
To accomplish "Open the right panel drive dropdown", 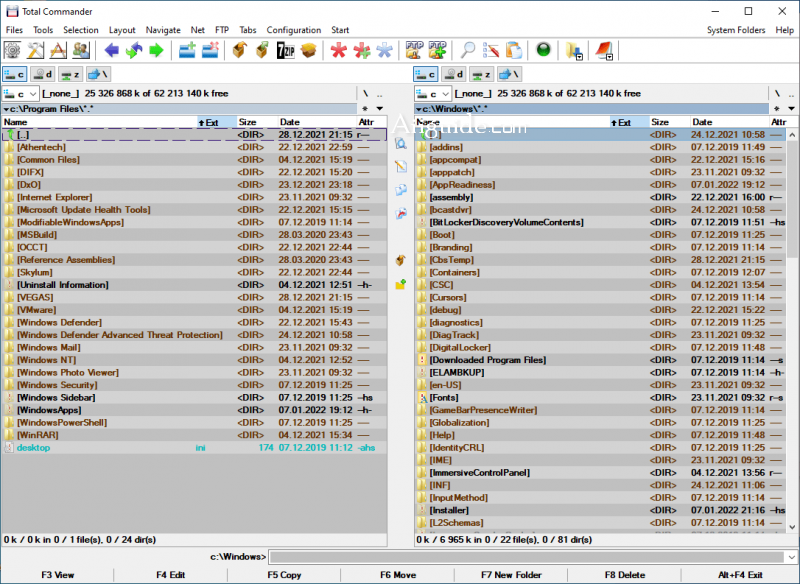I will coord(433,94).
